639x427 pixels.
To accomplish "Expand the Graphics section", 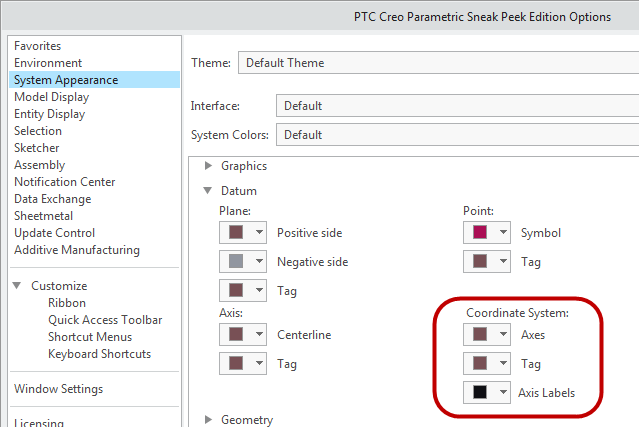I will coord(209,166).
